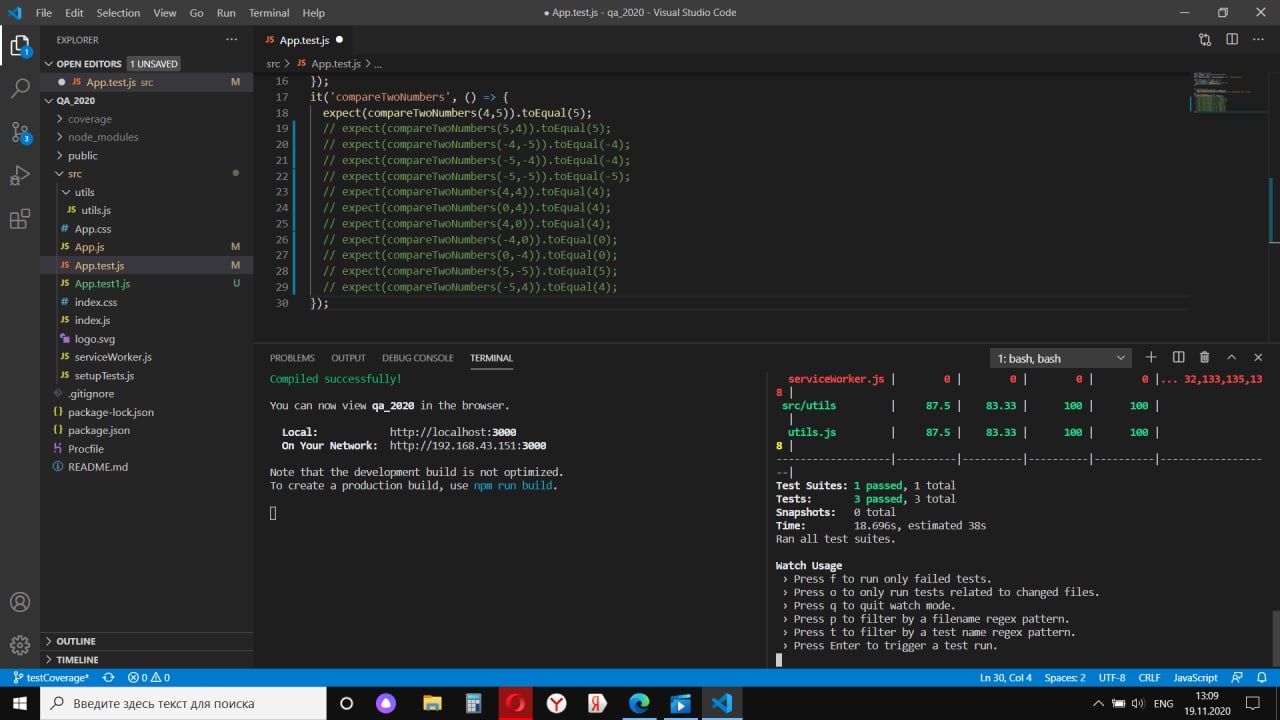Open Explorer Views and More Actions ellipsis
The width and height of the screenshot is (1280, 720).
tap(232, 40)
